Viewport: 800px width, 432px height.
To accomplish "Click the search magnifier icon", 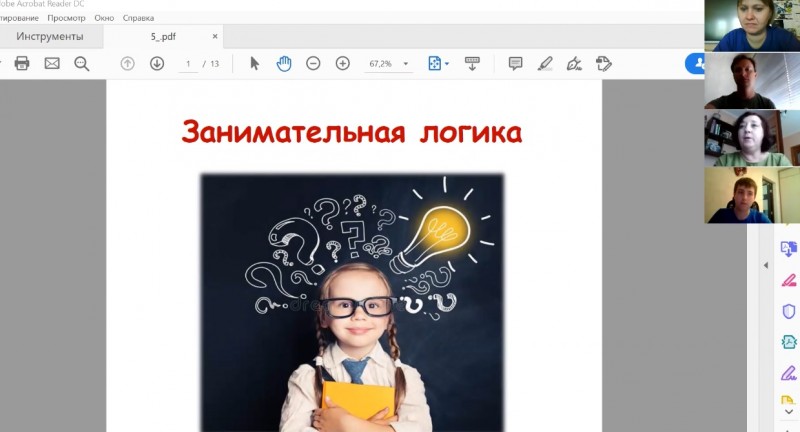I will click(82, 63).
